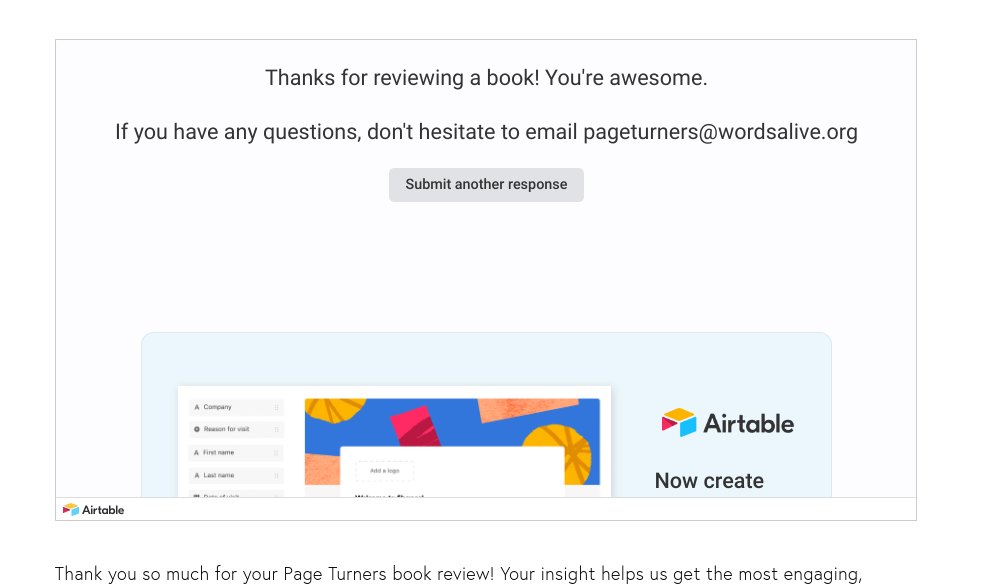This screenshot has width=990, height=587.
Task: Click the Thanks for reviewing a book message
Action: (x=486, y=78)
